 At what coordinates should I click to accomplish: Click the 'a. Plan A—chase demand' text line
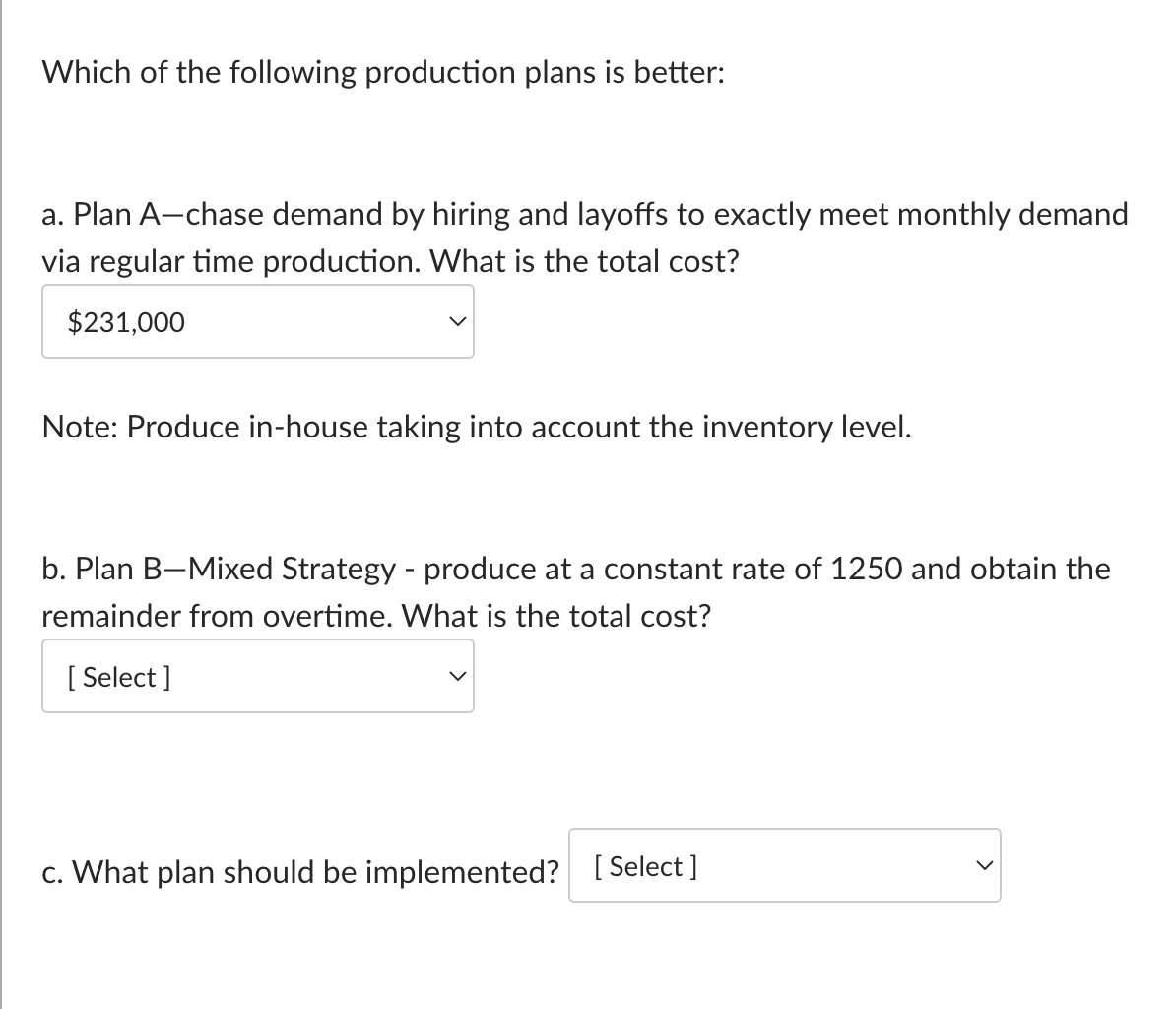pyautogui.click(x=585, y=214)
